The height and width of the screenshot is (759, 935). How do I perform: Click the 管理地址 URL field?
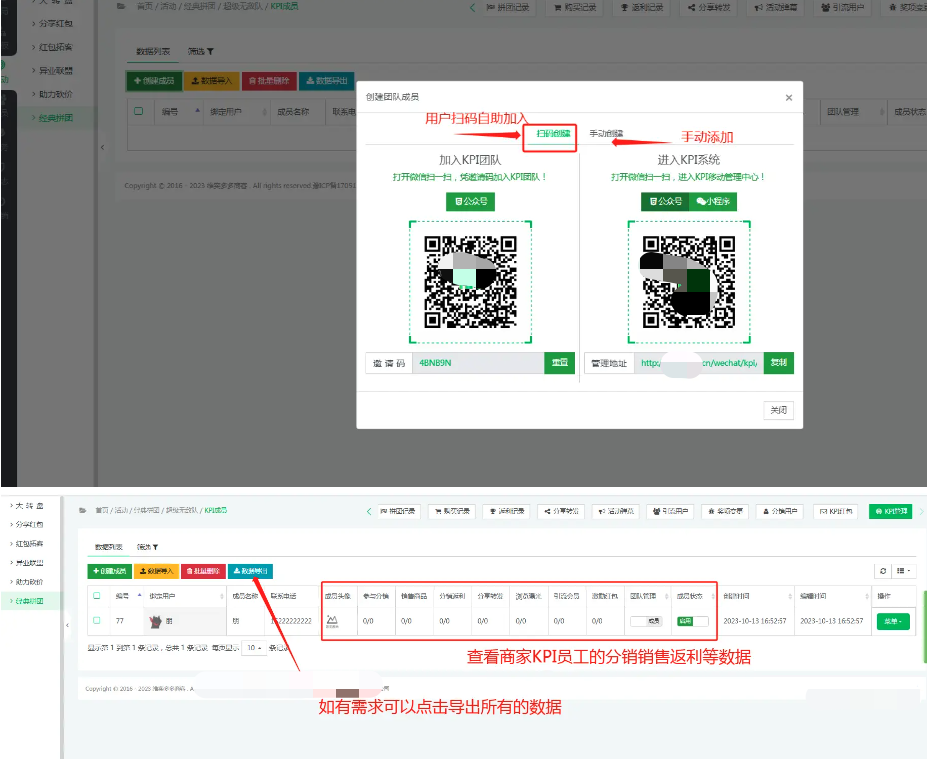[699, 363]
